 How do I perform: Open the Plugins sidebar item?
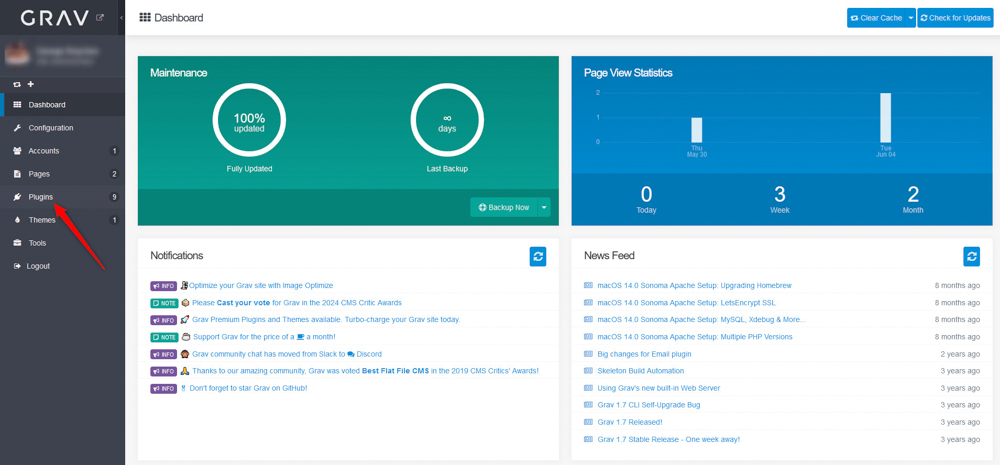tap(62, 197)
